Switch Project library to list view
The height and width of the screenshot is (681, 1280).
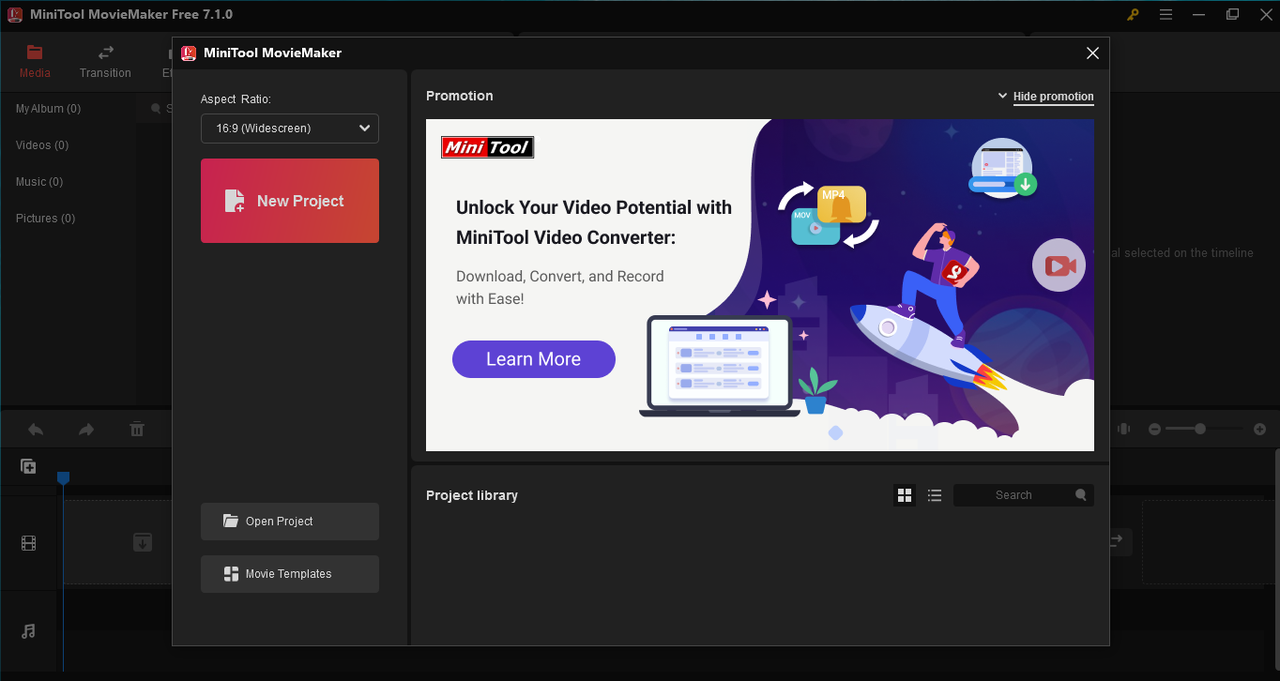(x=934, y=494)
